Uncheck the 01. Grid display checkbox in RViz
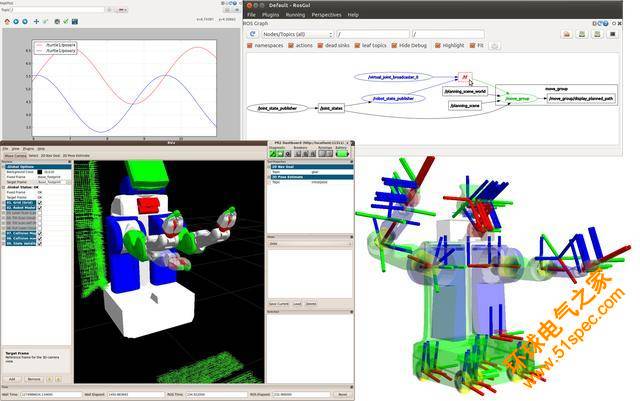This screenshot has width=640, height=401. [40, 203]
